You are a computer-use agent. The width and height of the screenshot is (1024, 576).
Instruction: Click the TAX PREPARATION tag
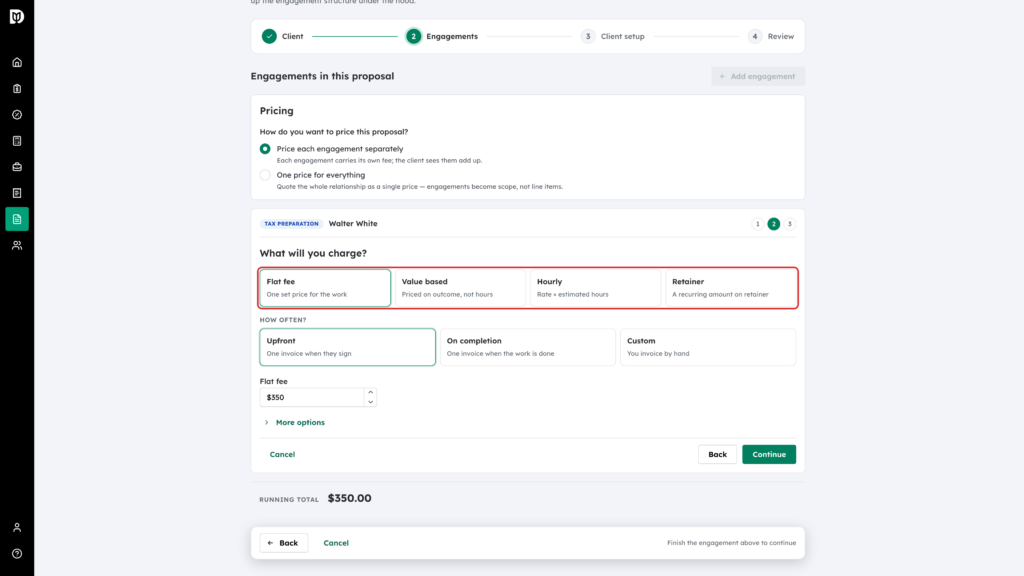pos(291,224)
